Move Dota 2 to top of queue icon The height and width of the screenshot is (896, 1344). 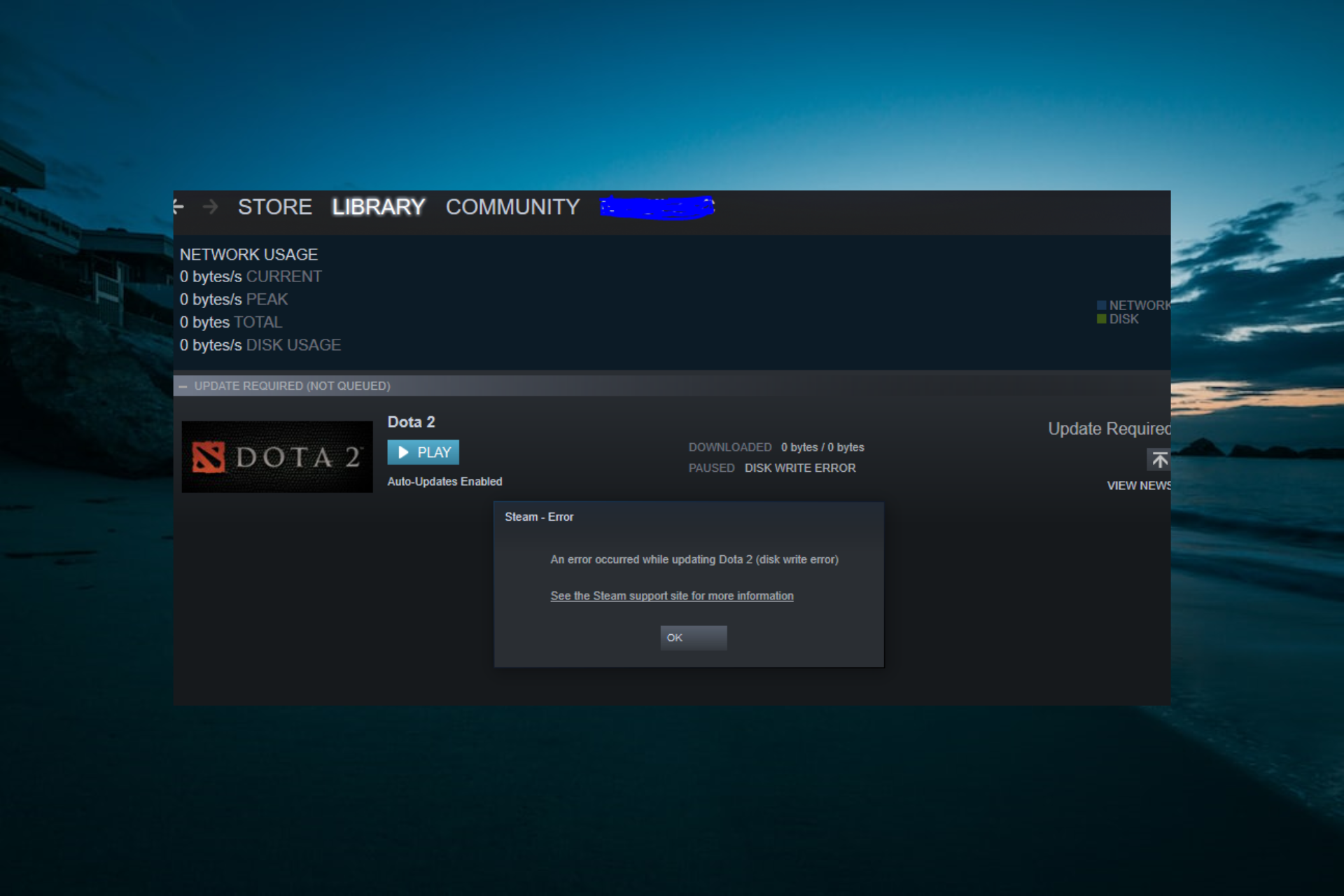[1159, 460]
